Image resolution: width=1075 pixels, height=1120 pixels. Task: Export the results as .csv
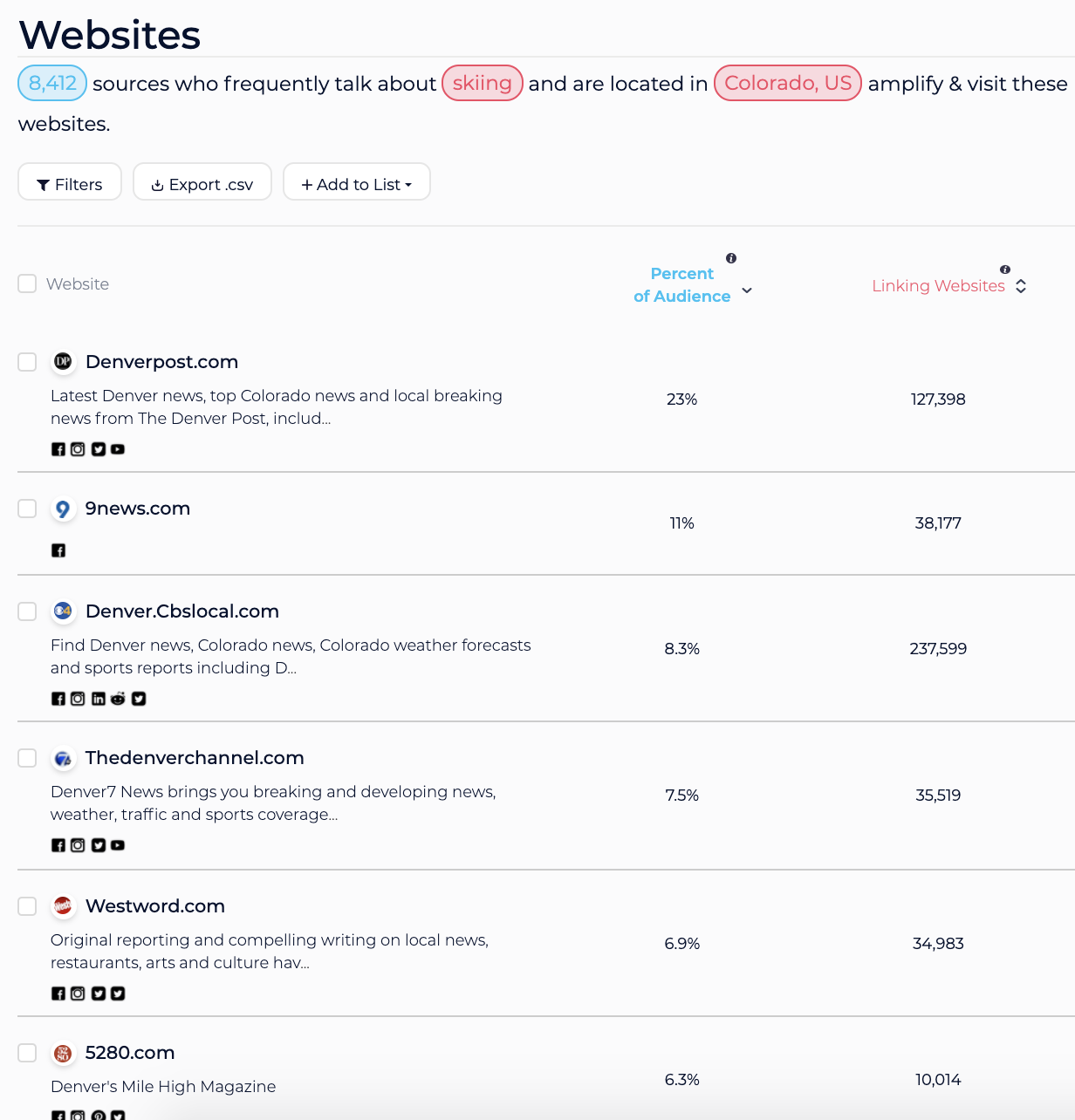tap(202, 182)
